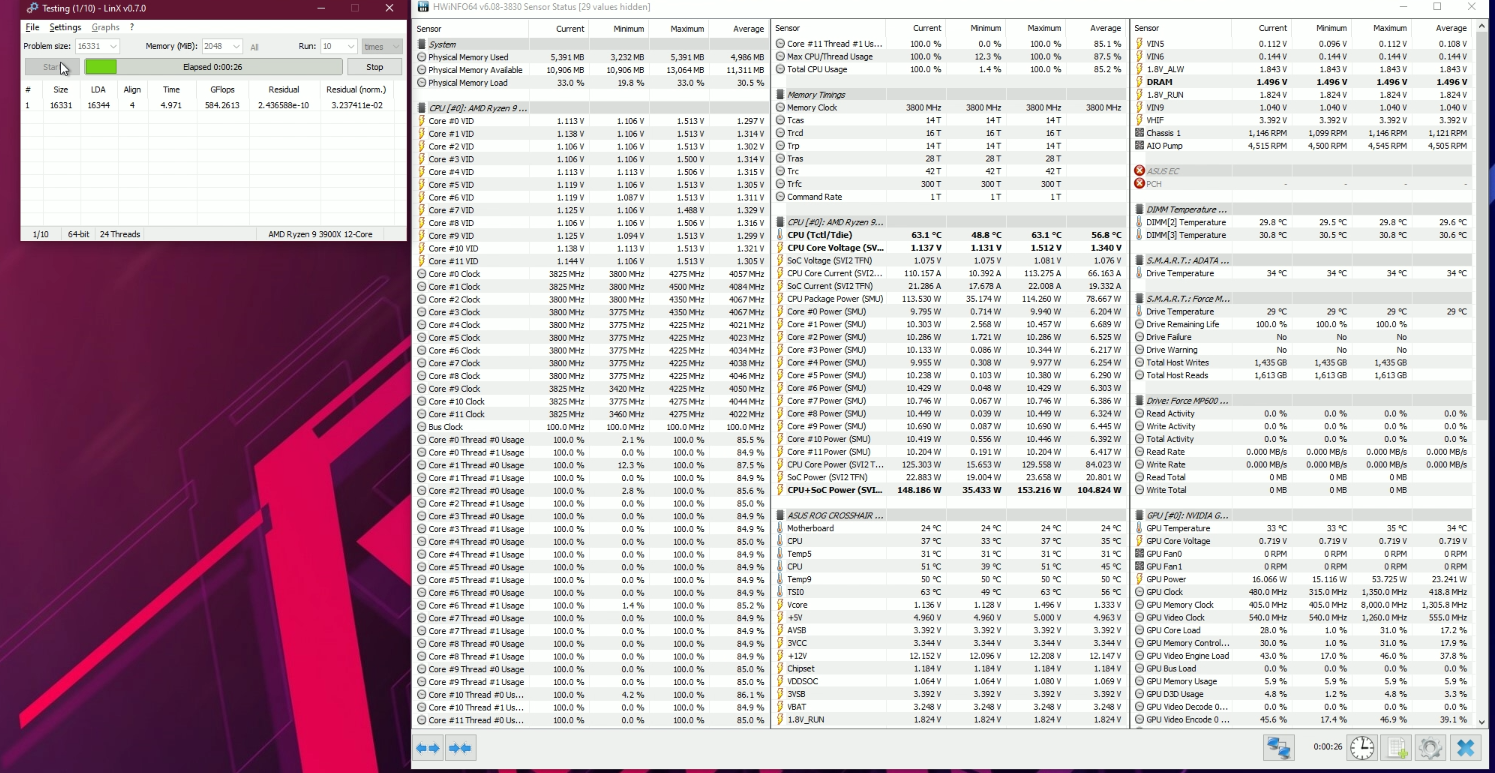Click the icon beside Drive Remaining Life
Screen dimensions: 1495x773
click(x=1139, y=324)
